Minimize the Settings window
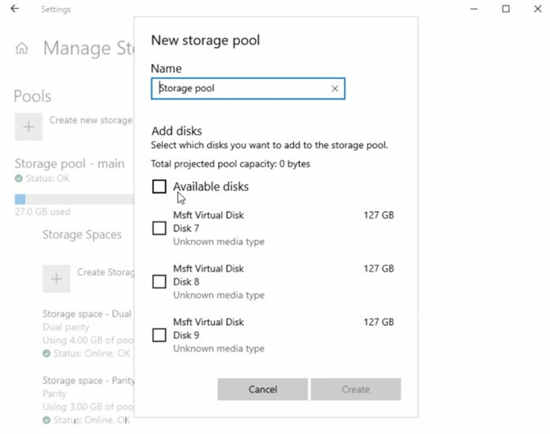 click(474, 9)
